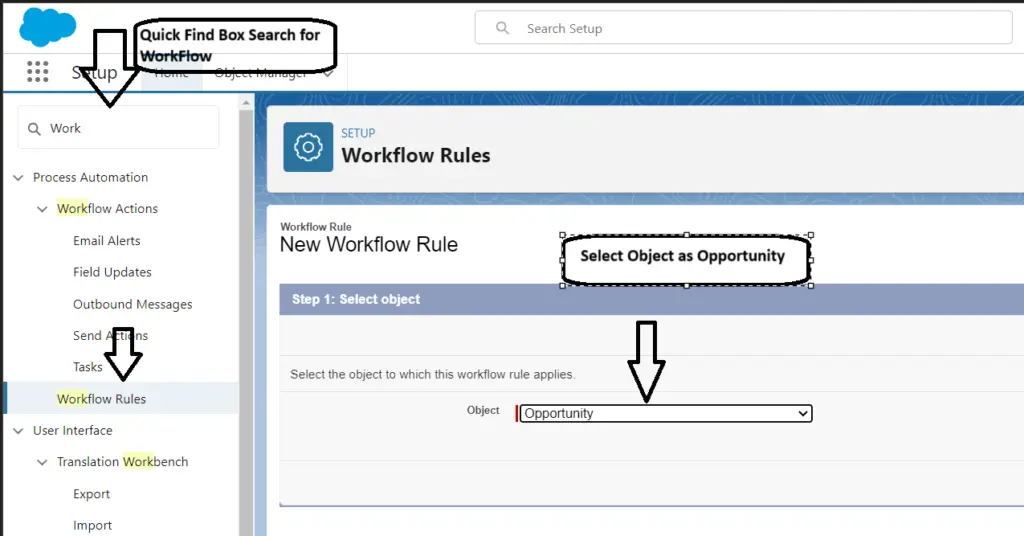Open Export under Translation Workbench
The height and width of the screenshot is (536, 1024).
click(91, 494)
